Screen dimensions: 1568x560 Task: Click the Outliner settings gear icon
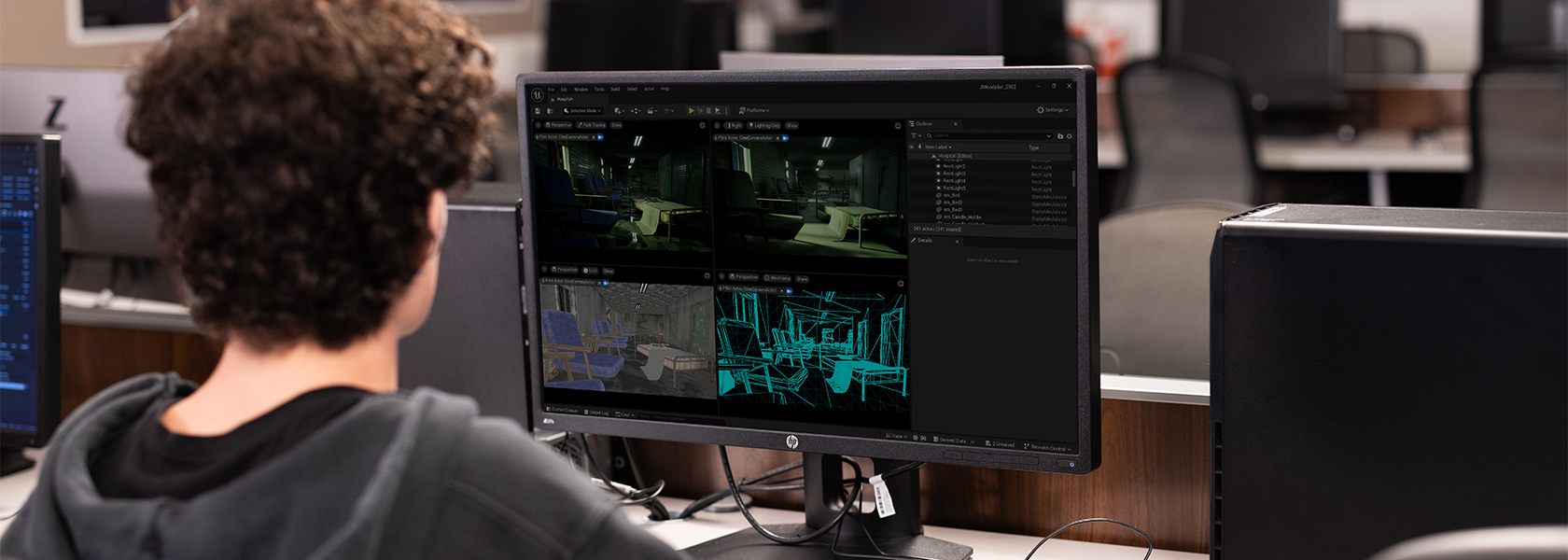coord(1070,136)
